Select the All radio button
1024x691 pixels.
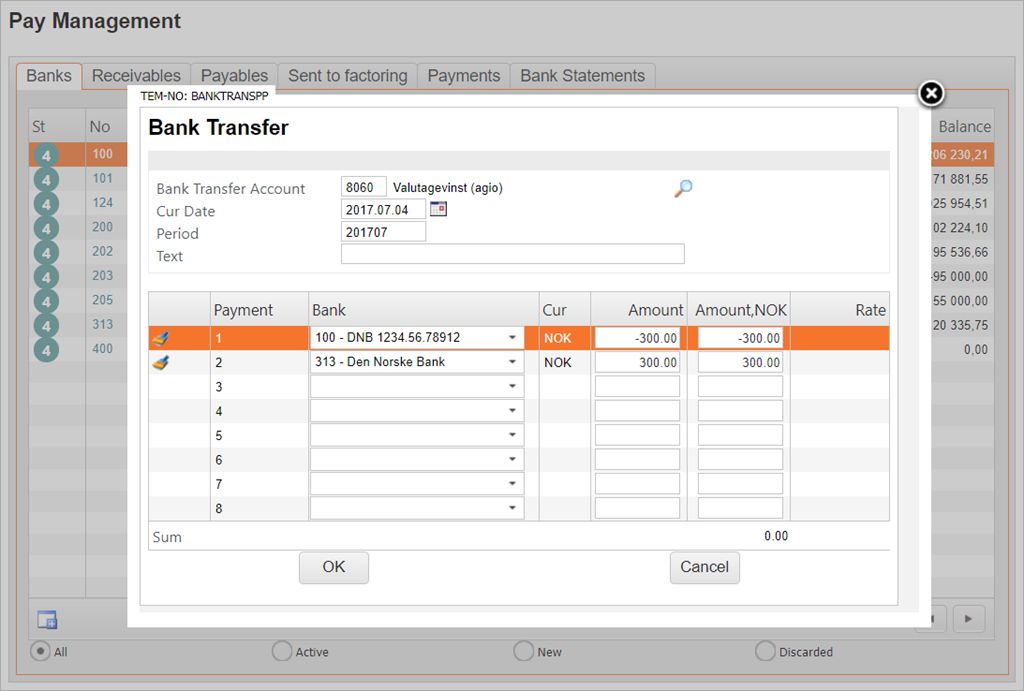click(41, 651)
